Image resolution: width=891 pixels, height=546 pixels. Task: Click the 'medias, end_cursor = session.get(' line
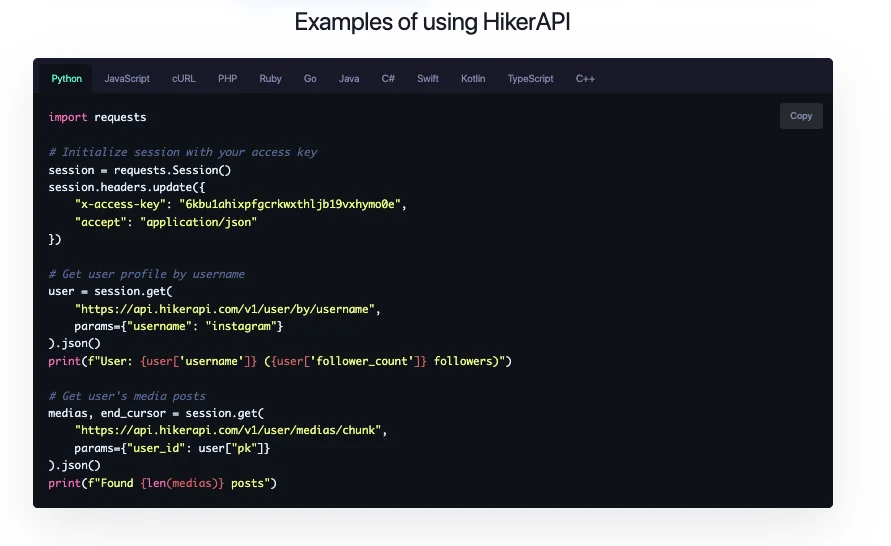coord(156,414)
